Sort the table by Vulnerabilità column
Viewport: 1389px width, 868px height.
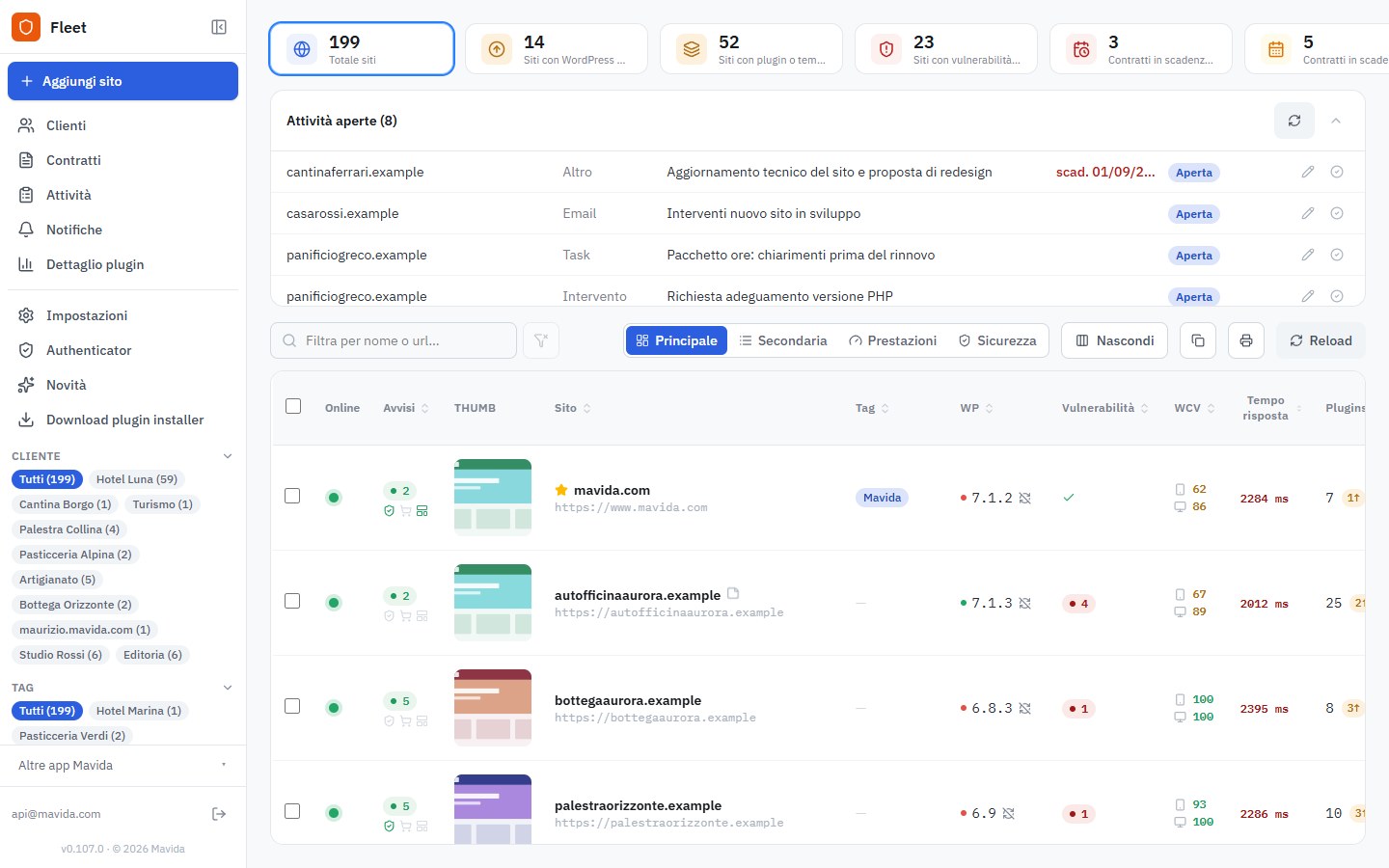[x=1105, y=408]
